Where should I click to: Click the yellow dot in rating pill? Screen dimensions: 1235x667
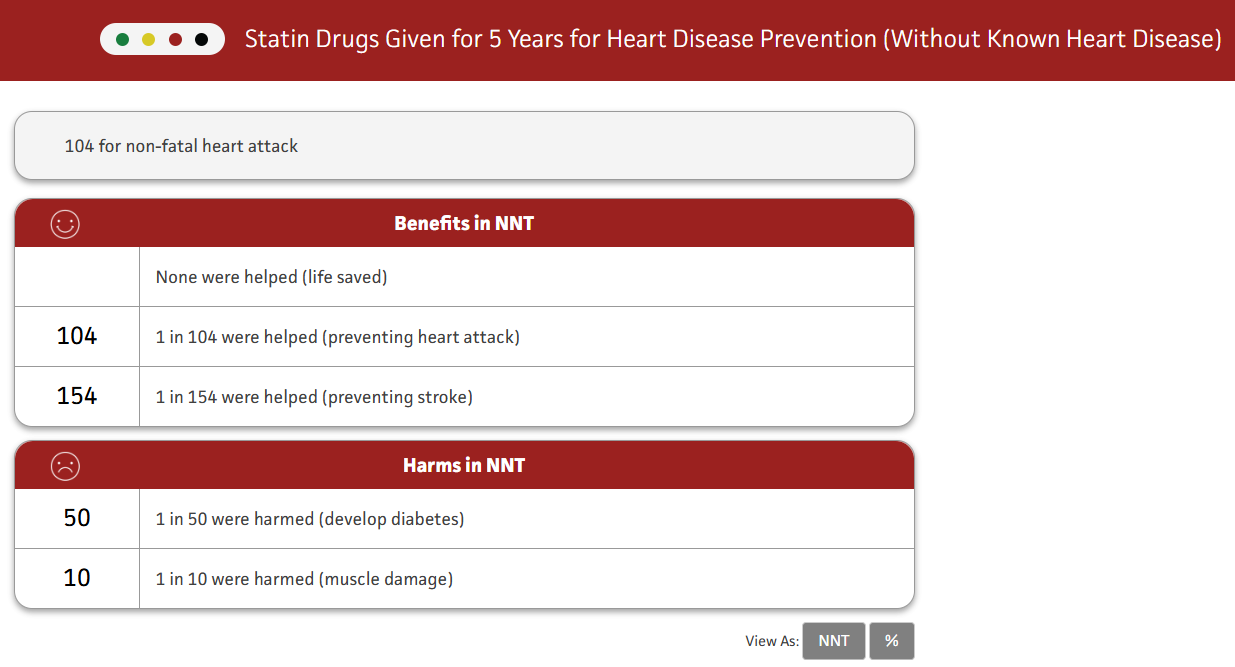click(149, 40)
